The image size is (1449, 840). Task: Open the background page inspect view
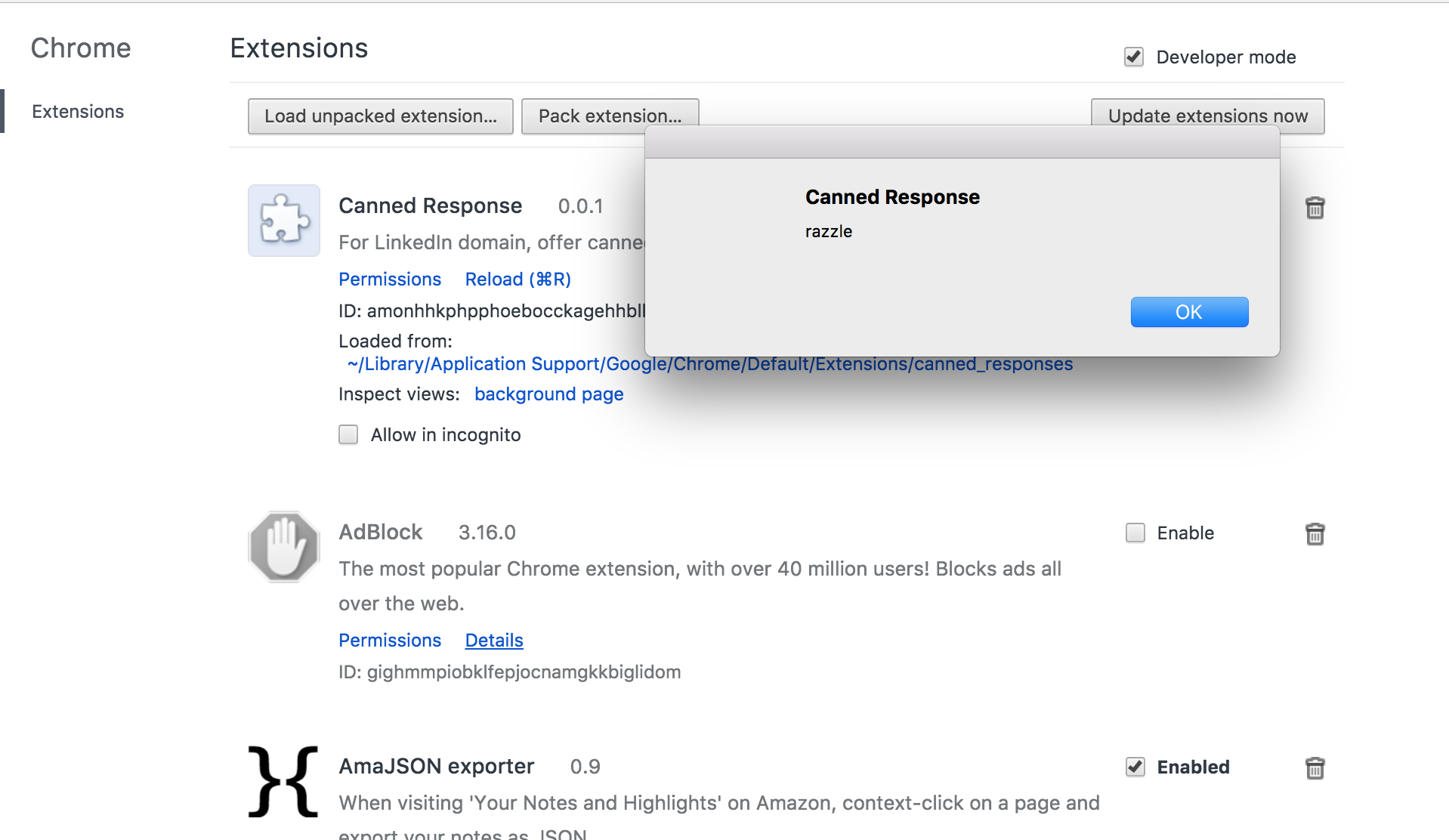(x=548, y=394)
